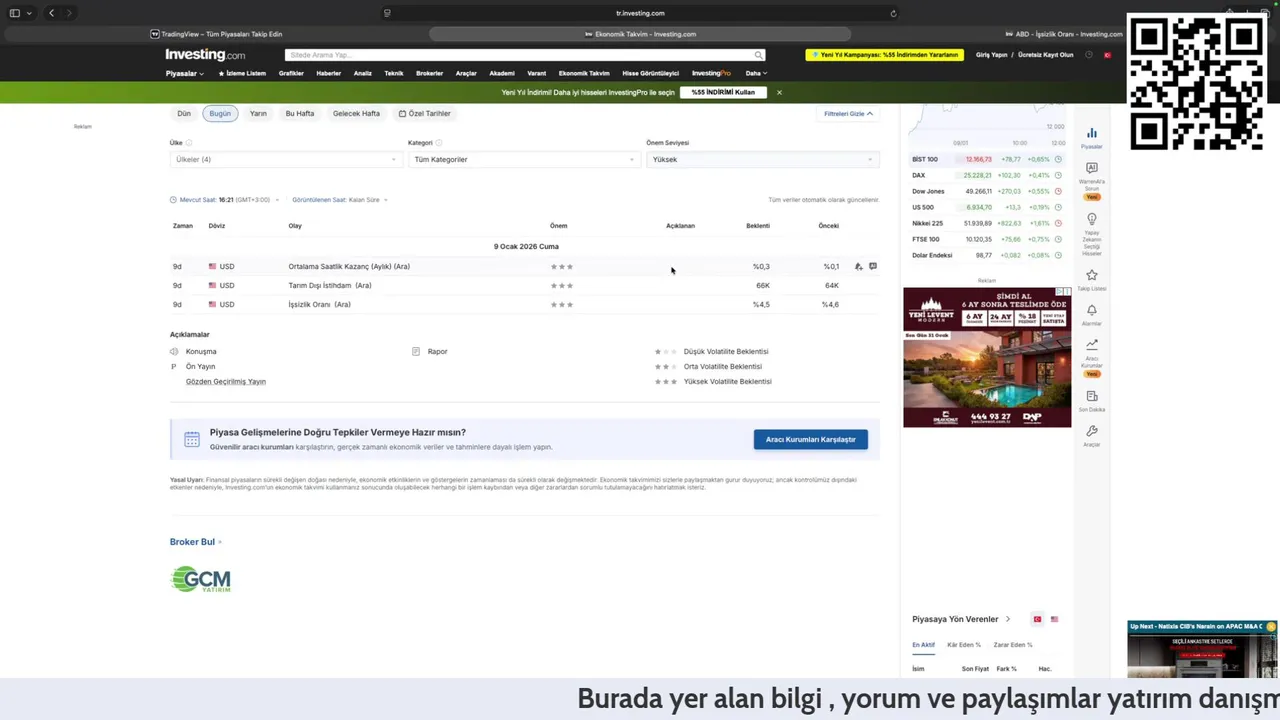Select Turkey flag in Piyasaya Yön Verenler
Image resolution: width=1280 pixels, height=720 pixels.
tap(1037, 619)
